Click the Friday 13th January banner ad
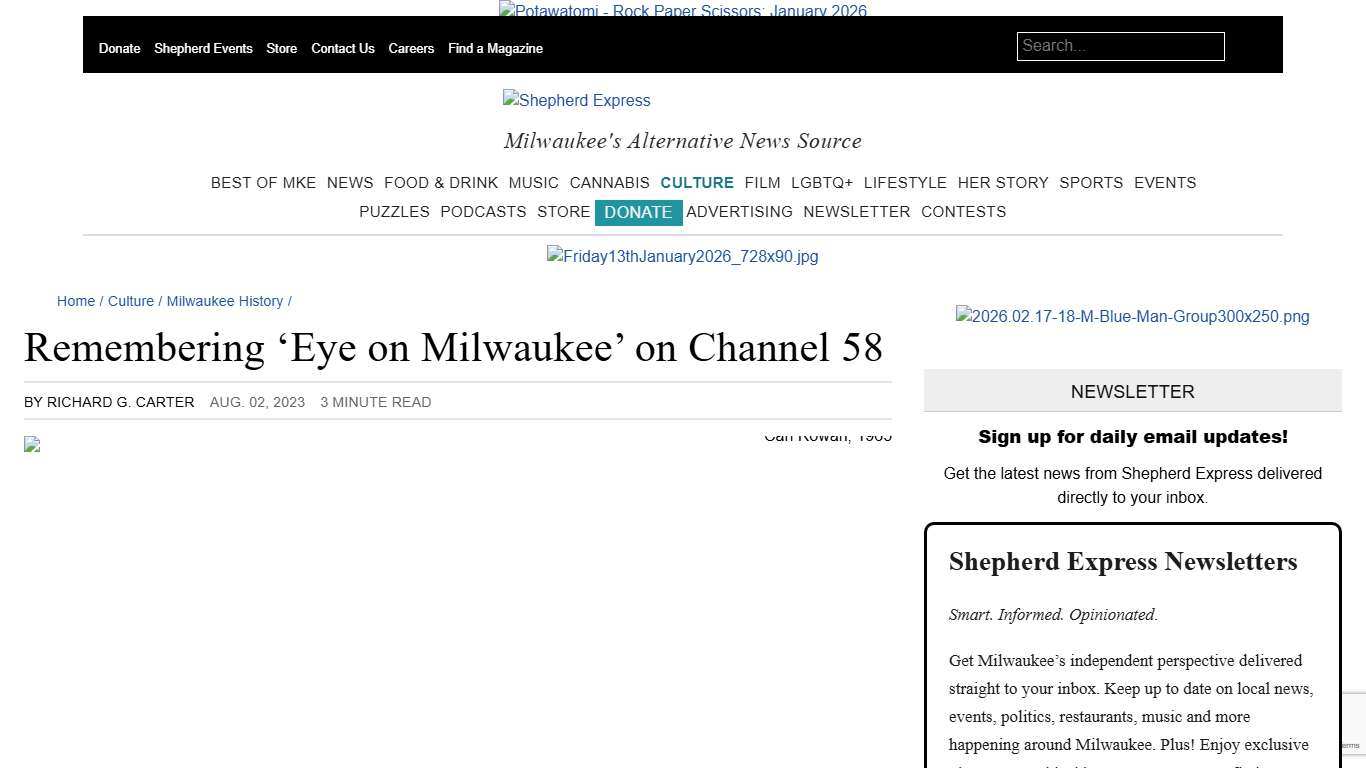The width and height of the screenshot is (1366, 768). click(683, 256)
